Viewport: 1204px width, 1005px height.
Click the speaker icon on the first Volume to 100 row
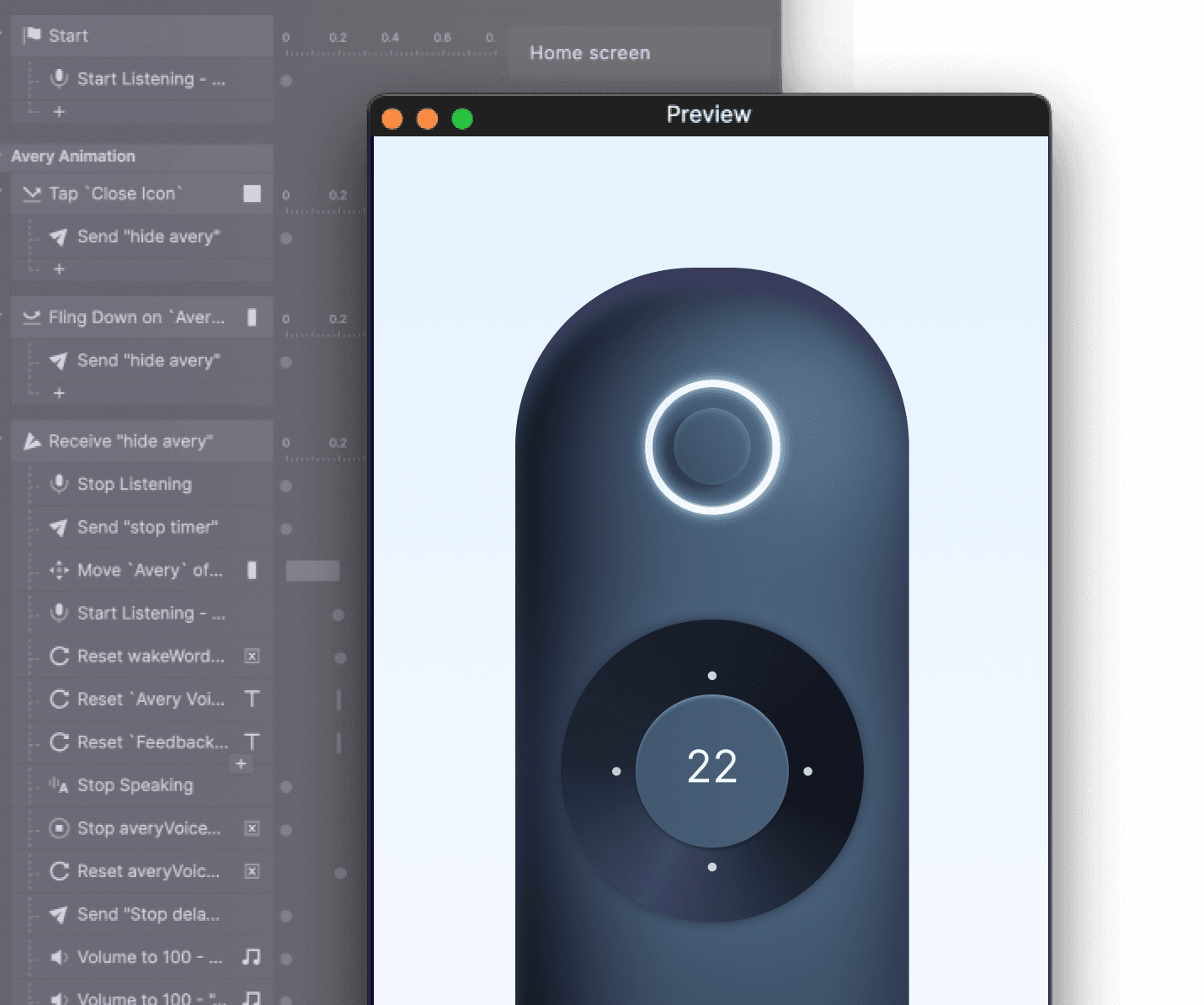pos(59,958)
